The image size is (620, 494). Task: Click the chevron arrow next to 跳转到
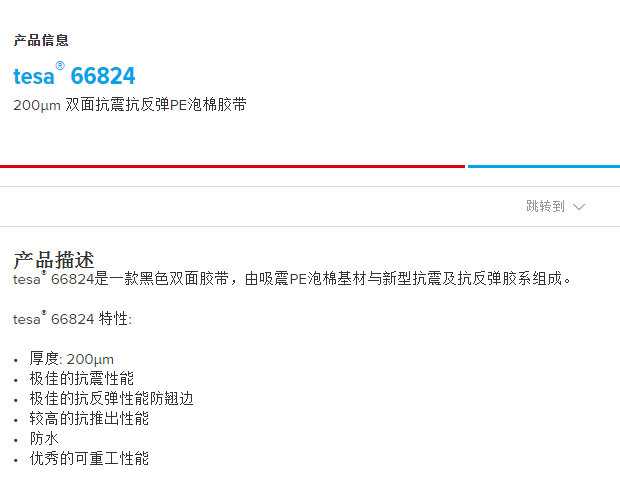pyautogui.click(x=579, y=207)
